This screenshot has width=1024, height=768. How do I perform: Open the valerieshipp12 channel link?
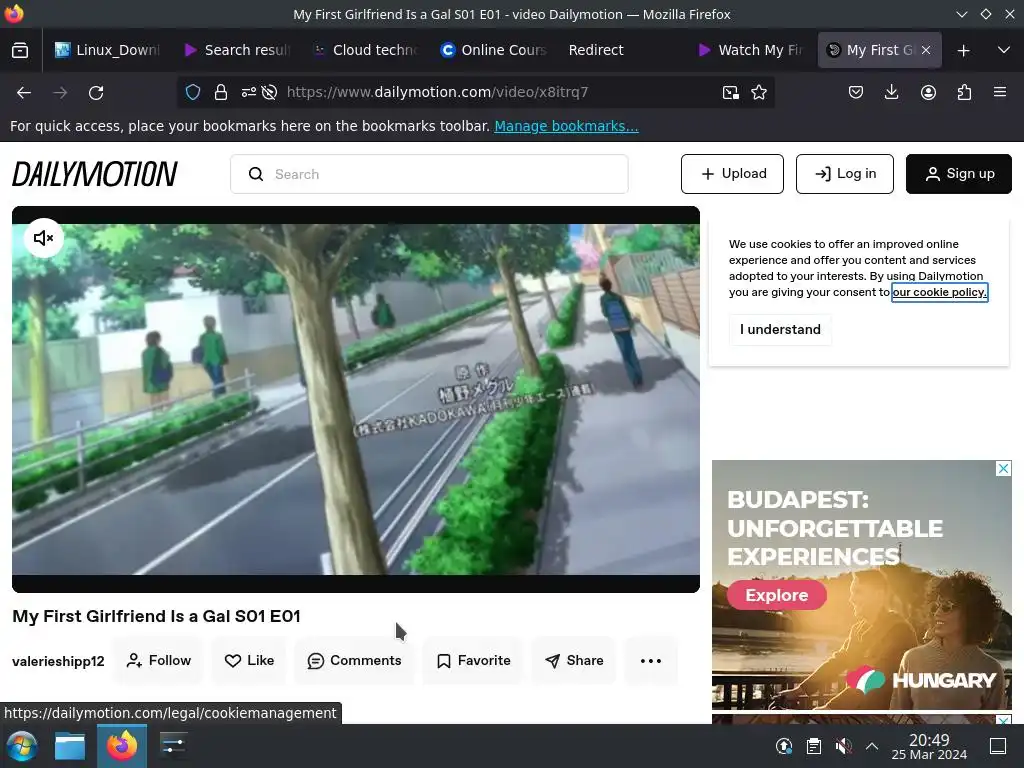click(x=58, y=661)
